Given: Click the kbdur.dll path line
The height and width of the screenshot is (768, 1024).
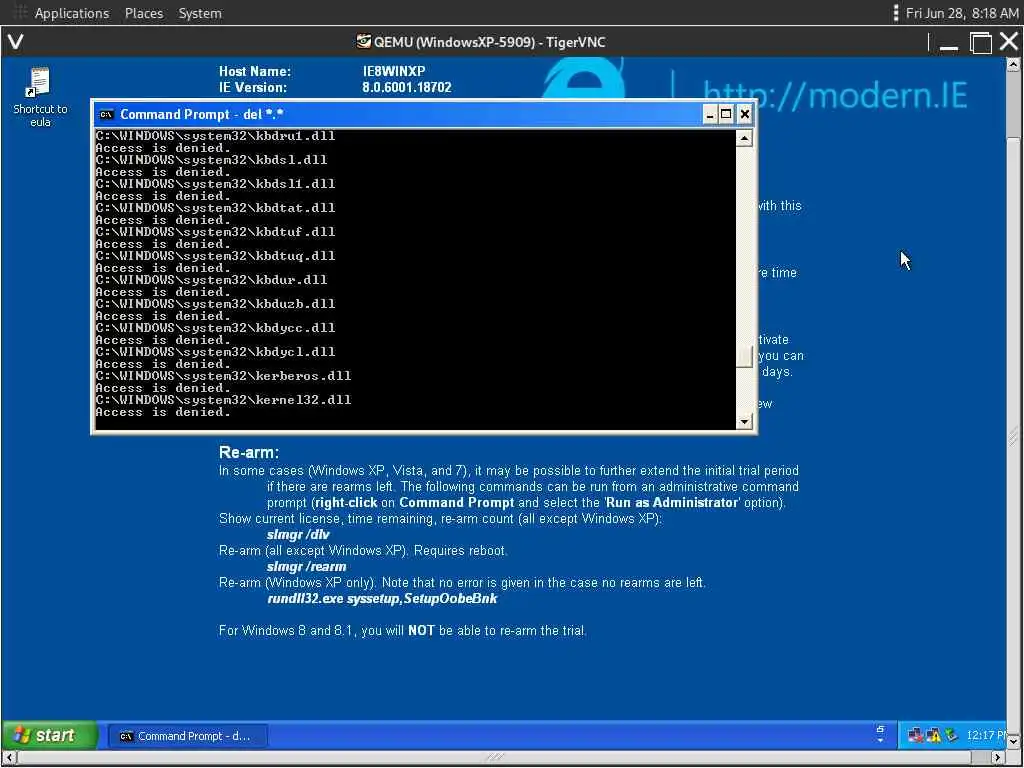Looking at the screenshot, I should [x=212, y=280].
